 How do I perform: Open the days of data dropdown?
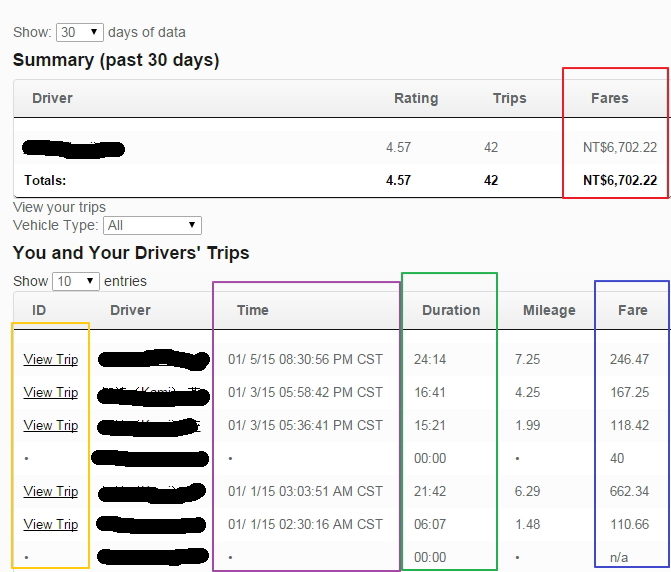80,32
